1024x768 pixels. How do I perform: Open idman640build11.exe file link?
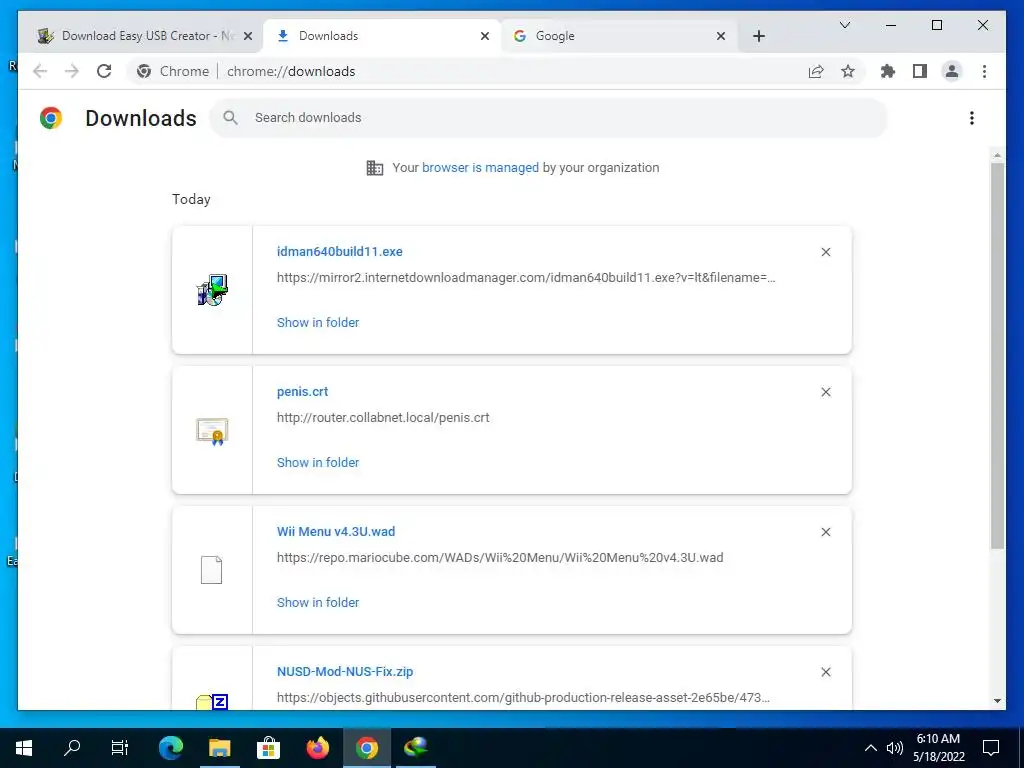340,251
